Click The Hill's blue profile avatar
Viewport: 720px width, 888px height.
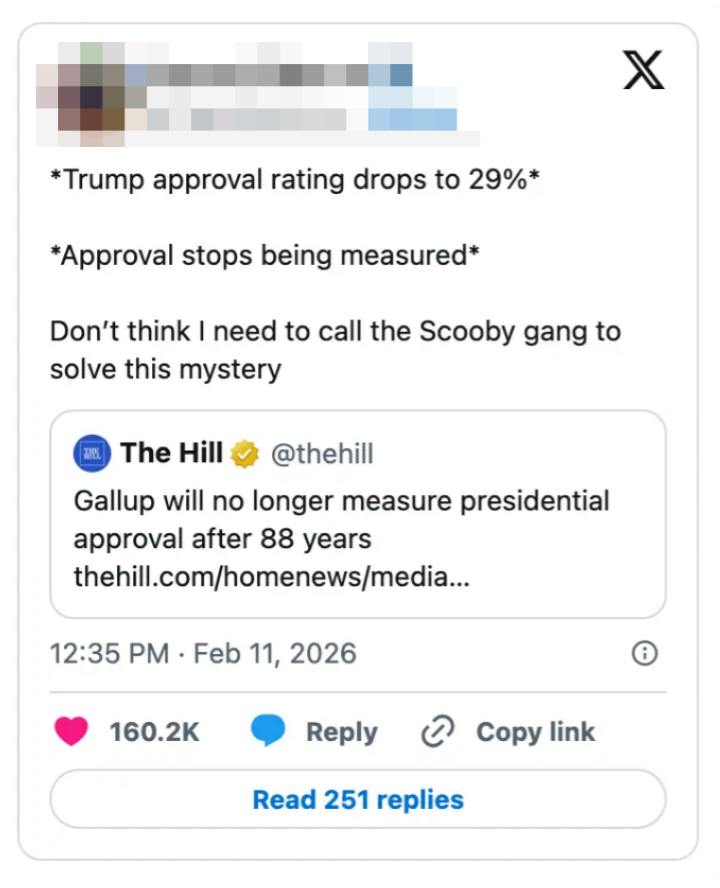pos(92,454)
